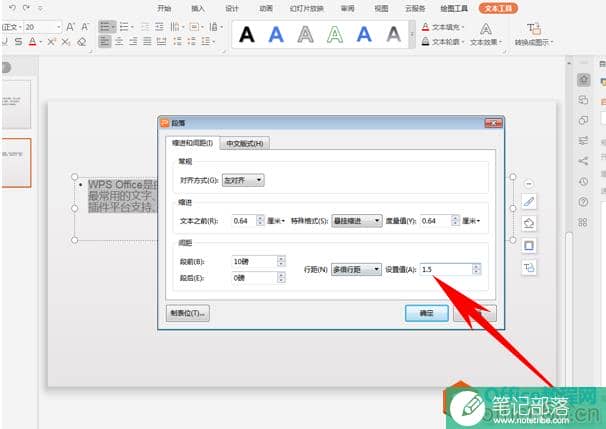Apply subscript formatting
Image resolution: width=606 pixels, height=429 pixels.
66,42
